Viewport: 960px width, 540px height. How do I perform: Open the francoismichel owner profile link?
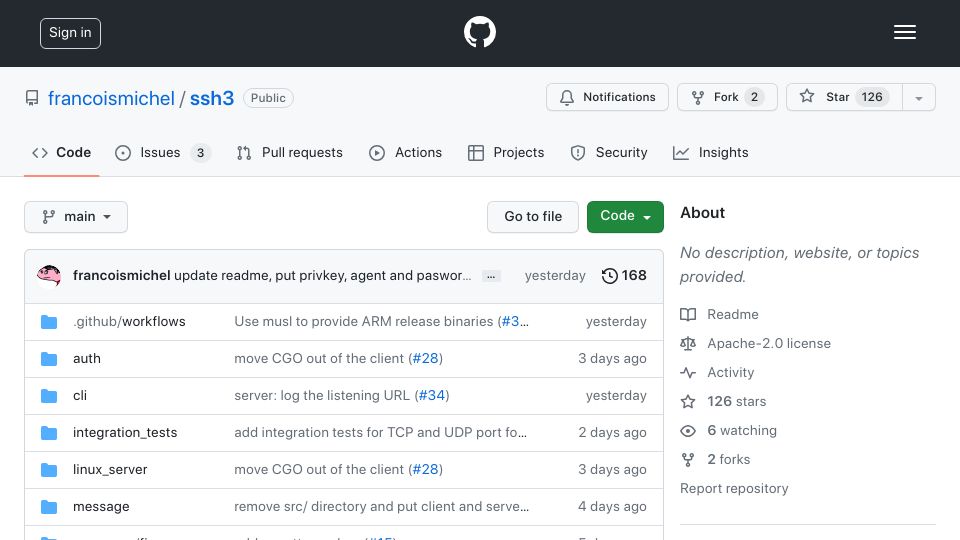coord(111,98)
